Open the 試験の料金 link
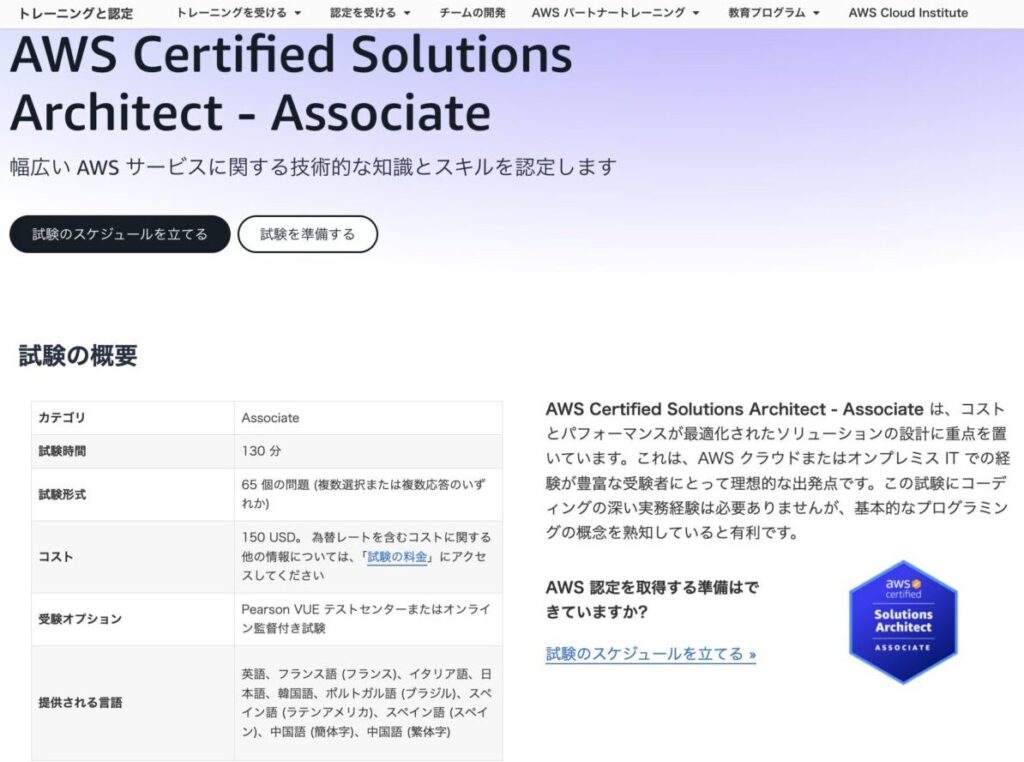Image resolution: width=1024 pixels, height=762 pixels. [x=397, y=556]
